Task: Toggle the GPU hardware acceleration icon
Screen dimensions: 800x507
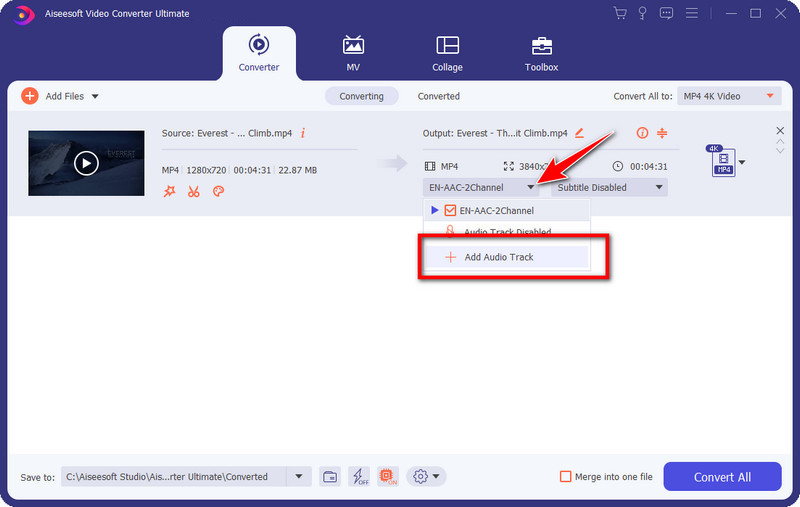Action: [389, 477]
